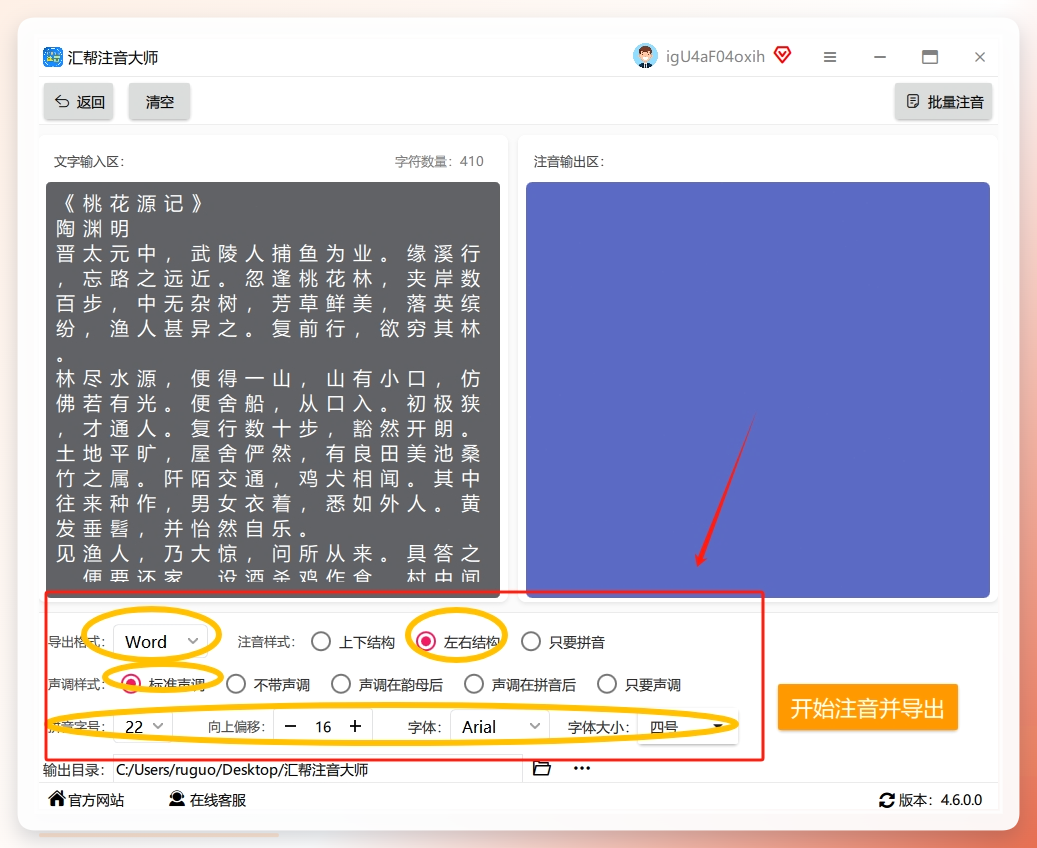Open the pinyin font size 22 dropdown
Viewport: 1037px width, 848px height.
144,726
